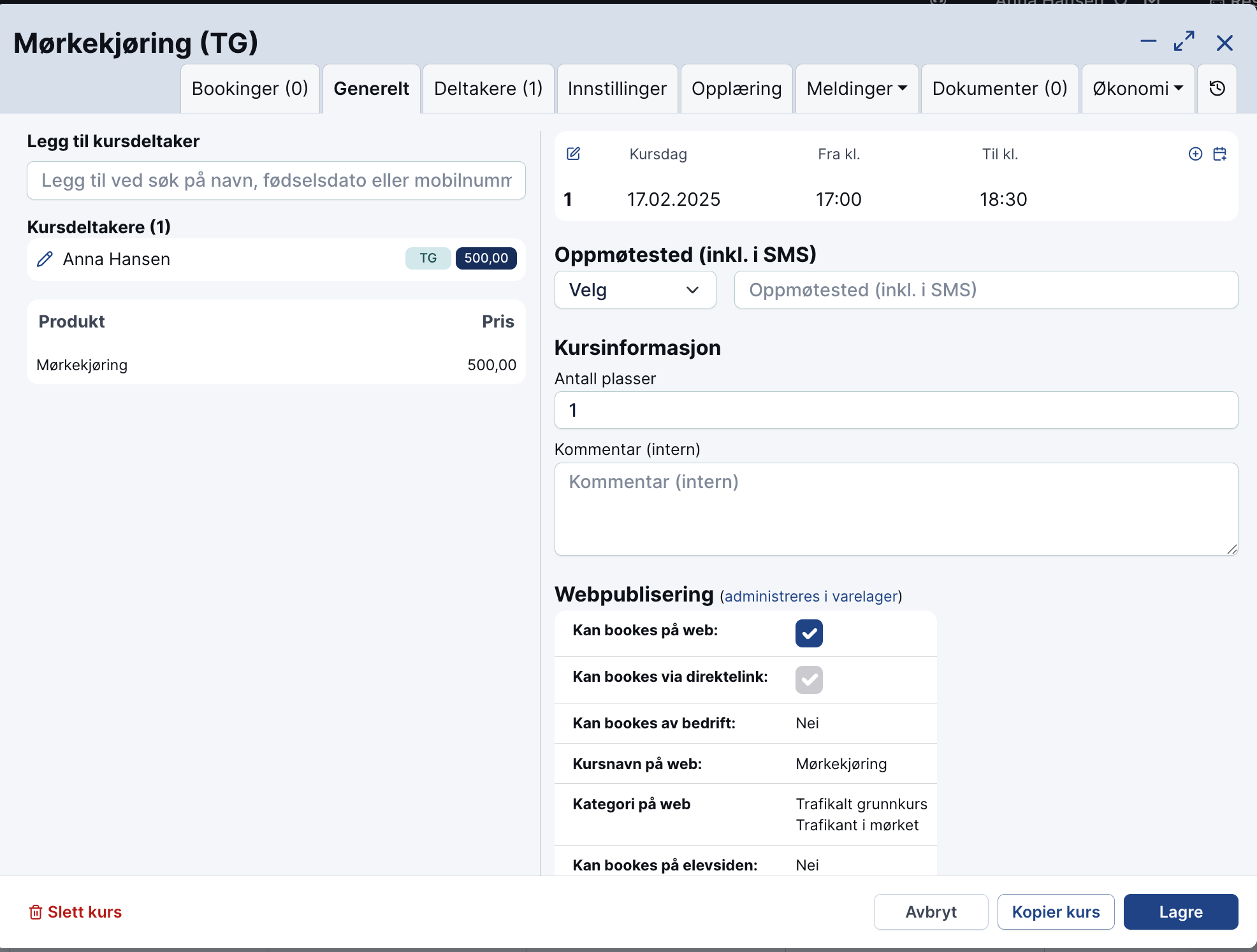The width and height of the screenshot is (1257, 952).
Task: Click the date 17.02.2025
Action: point(674,199)
